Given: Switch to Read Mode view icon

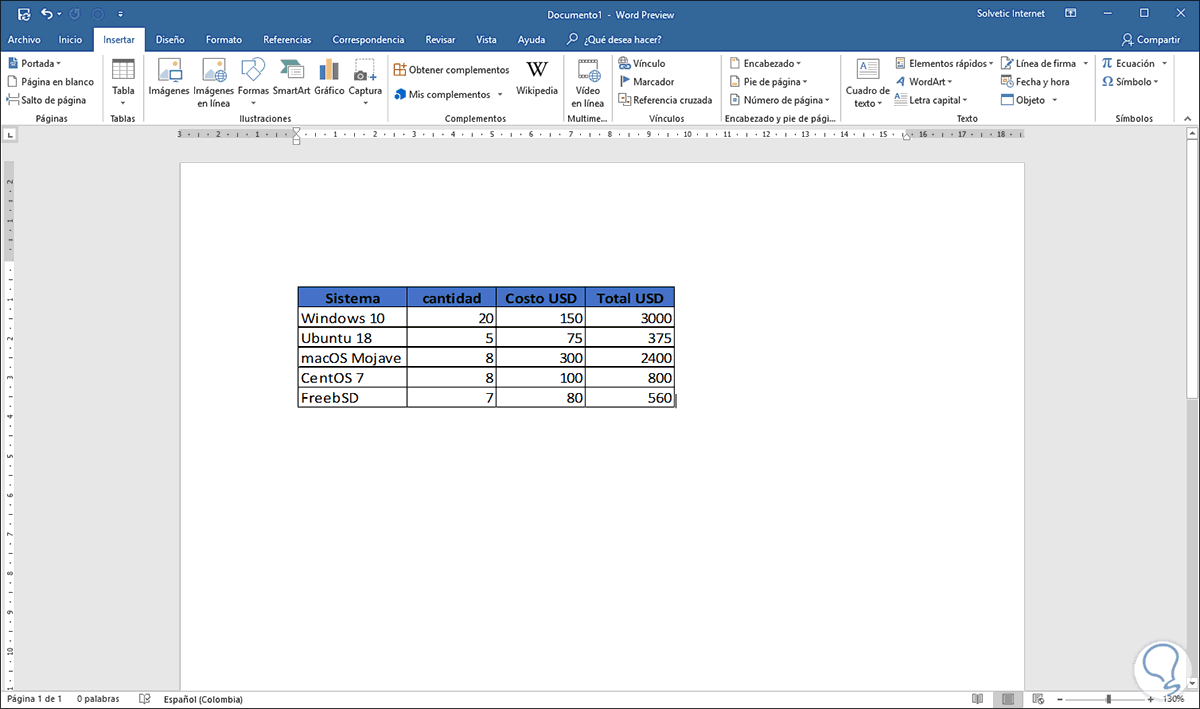Looking at the screenshot, I should [x=977, y=699].
